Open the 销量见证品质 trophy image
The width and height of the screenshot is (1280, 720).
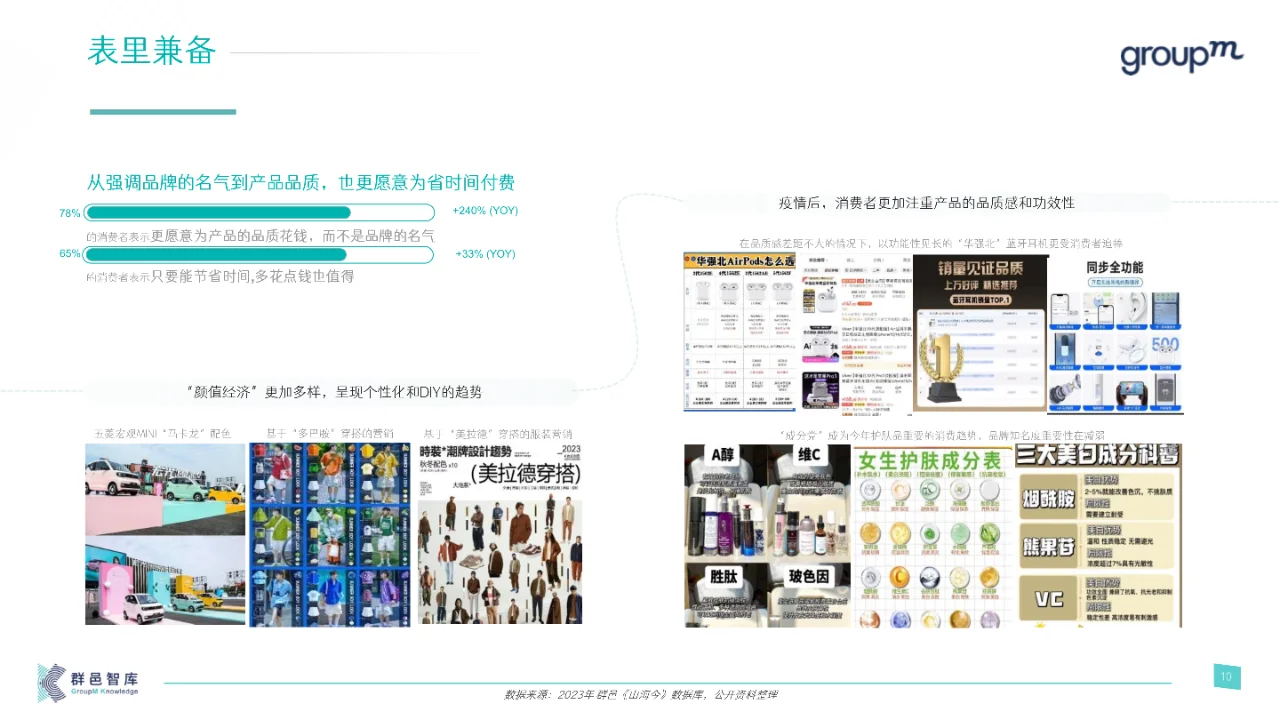point(980,332)
